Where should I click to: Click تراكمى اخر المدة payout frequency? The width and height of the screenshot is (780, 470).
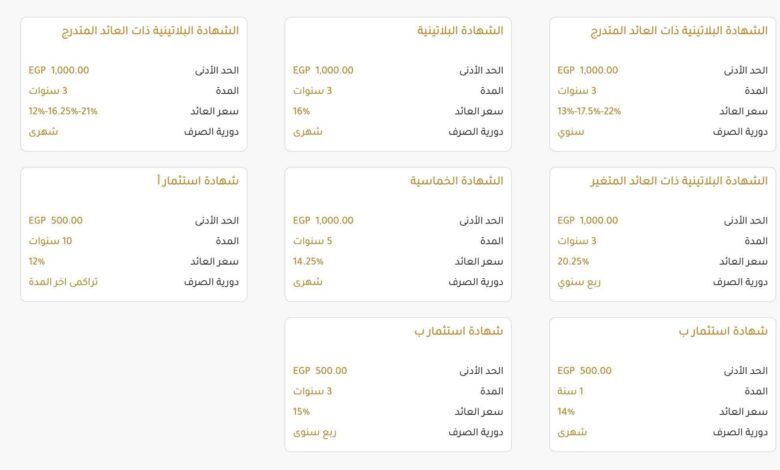(x=63, y=282)
